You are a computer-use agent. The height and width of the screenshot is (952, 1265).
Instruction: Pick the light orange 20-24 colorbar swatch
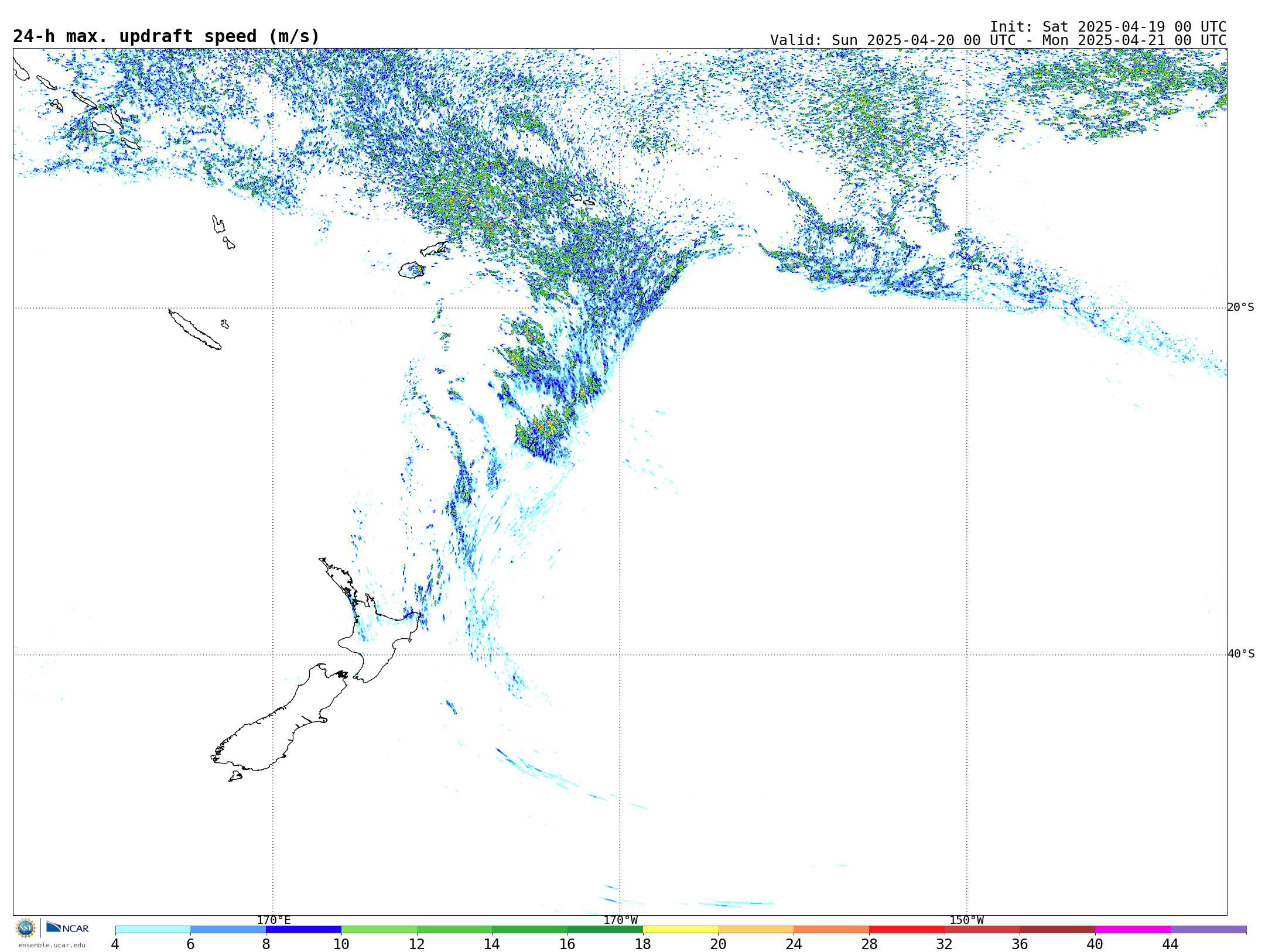(756, 930)
